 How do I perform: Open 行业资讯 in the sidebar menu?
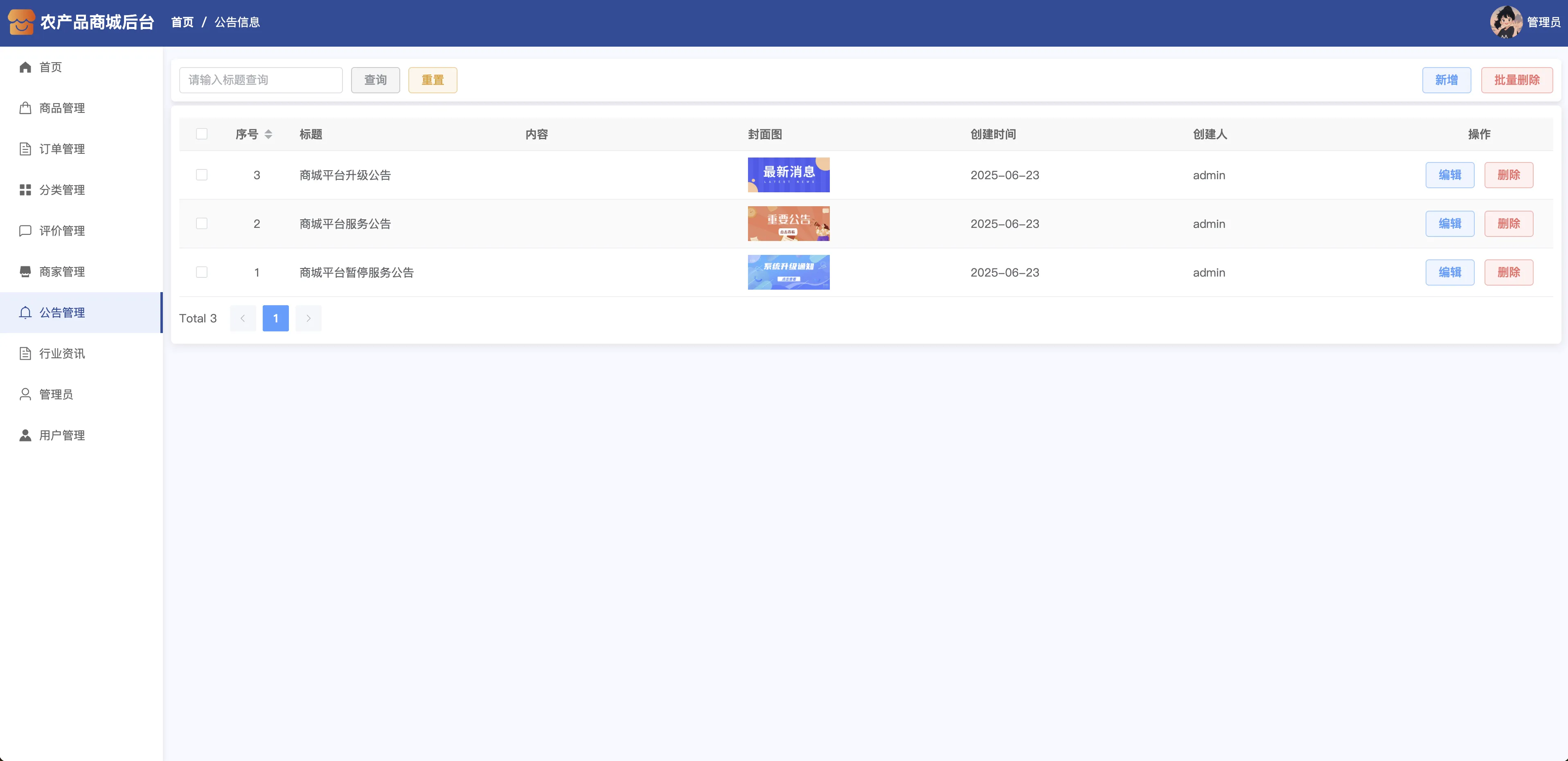click(x=62, y=354)
